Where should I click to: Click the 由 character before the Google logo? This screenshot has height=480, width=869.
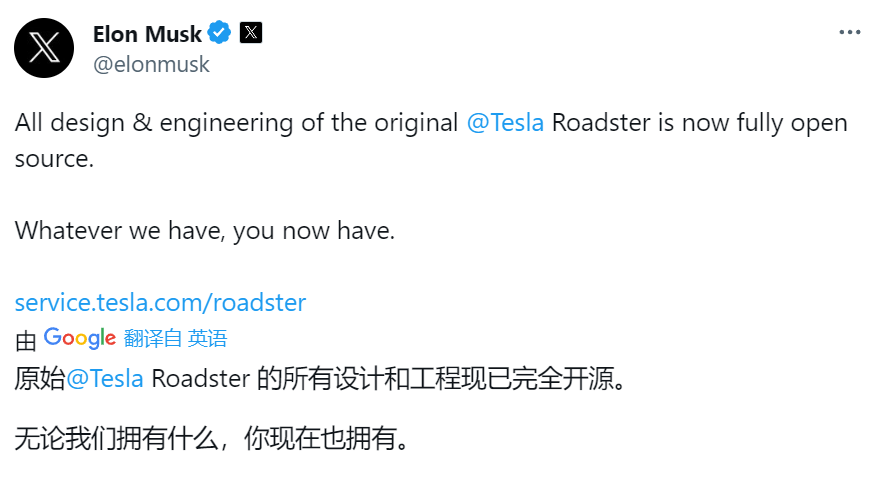(x=25, y=341)
